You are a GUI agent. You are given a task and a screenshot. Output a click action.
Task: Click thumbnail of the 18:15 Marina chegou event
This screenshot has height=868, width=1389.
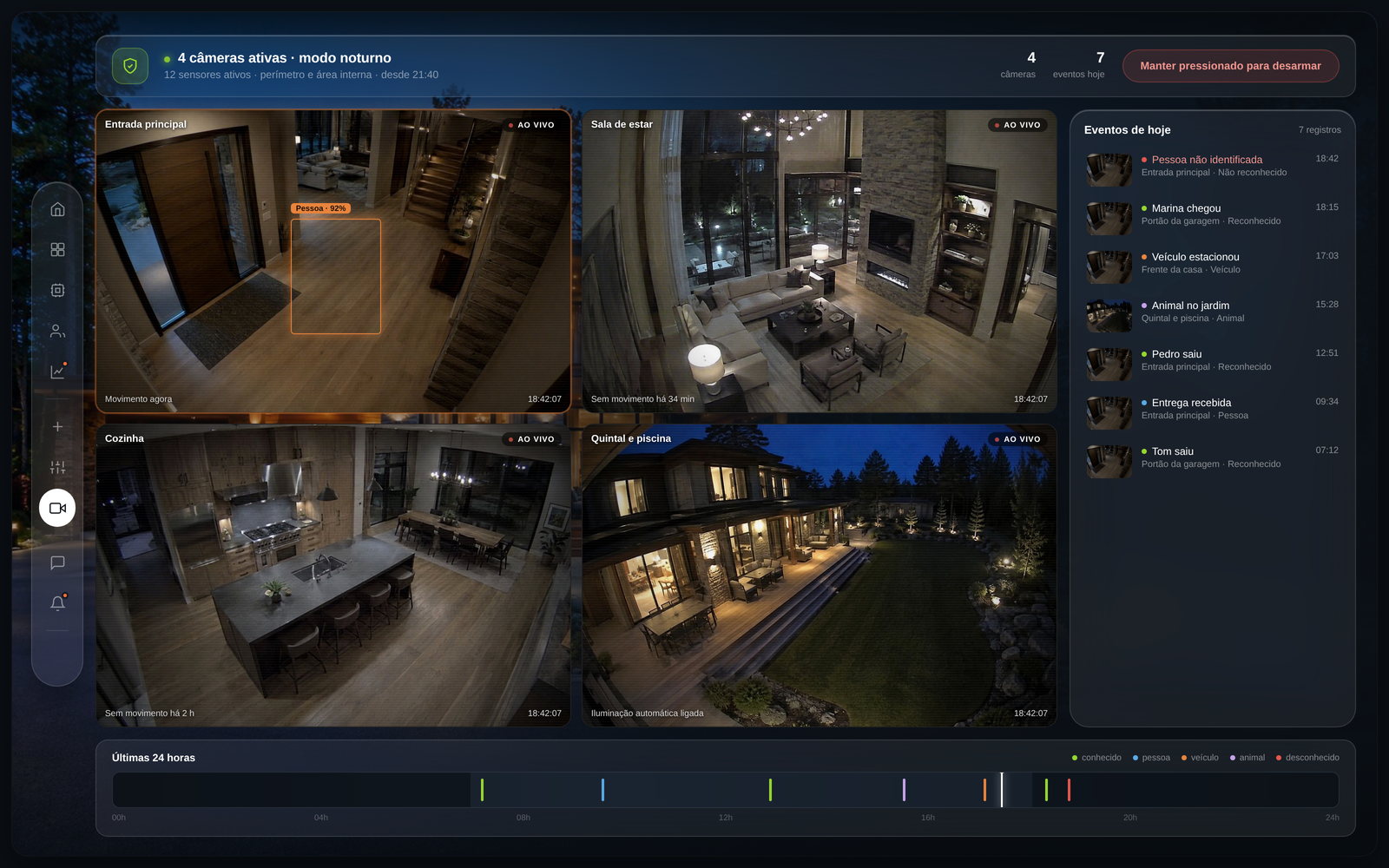click(1109, 219)
